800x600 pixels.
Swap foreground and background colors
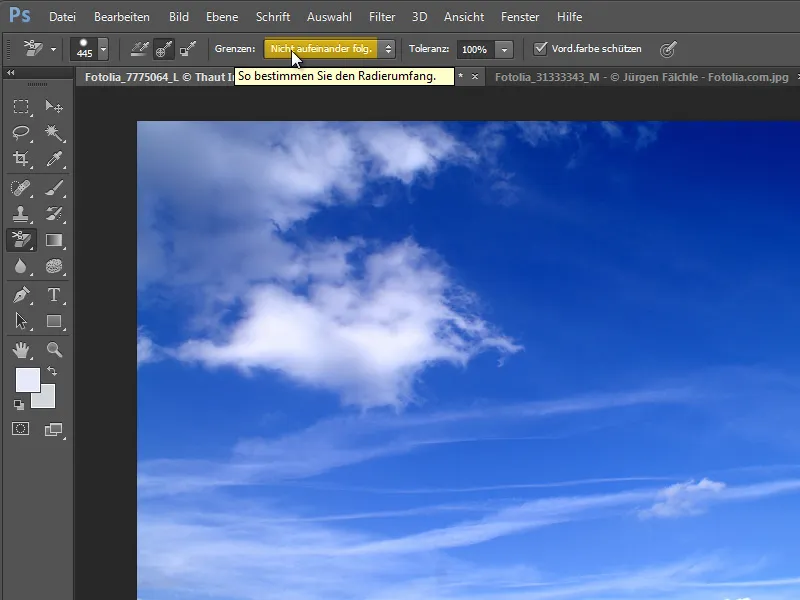coord(52,371)
